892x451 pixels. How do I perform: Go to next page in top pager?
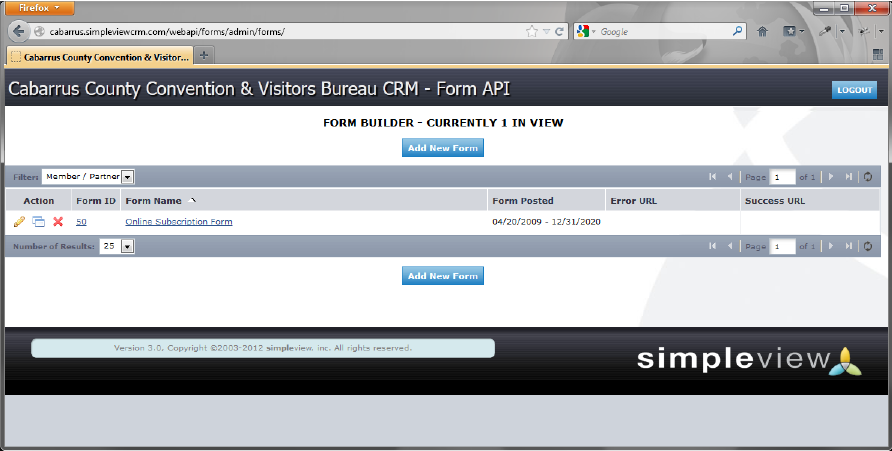(831, 177)
